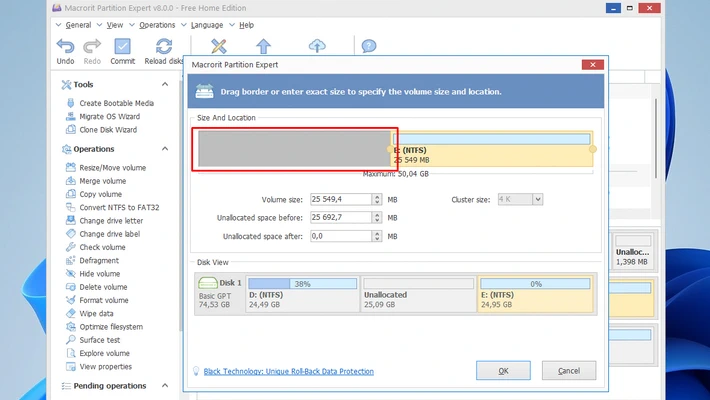Open the Language menu

[206, 25]
